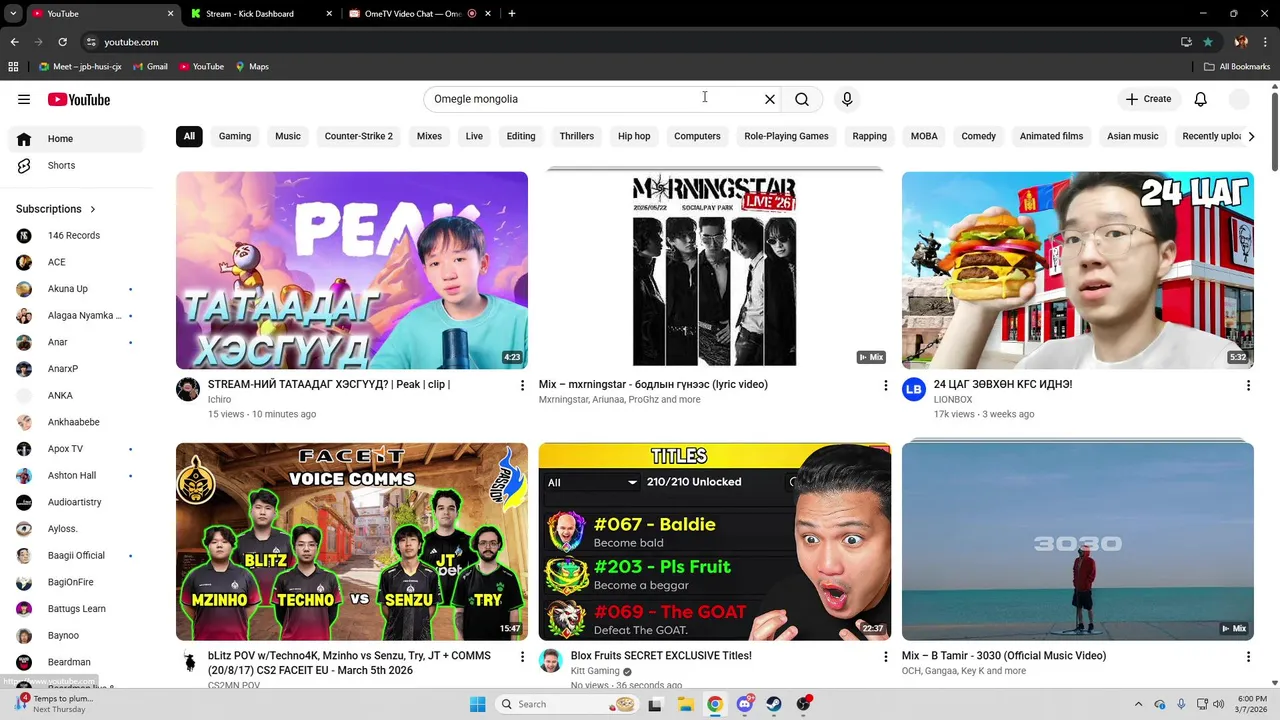Open the Baagii Official subscription
The image size is (1280, 720).
tap(76, 555)
